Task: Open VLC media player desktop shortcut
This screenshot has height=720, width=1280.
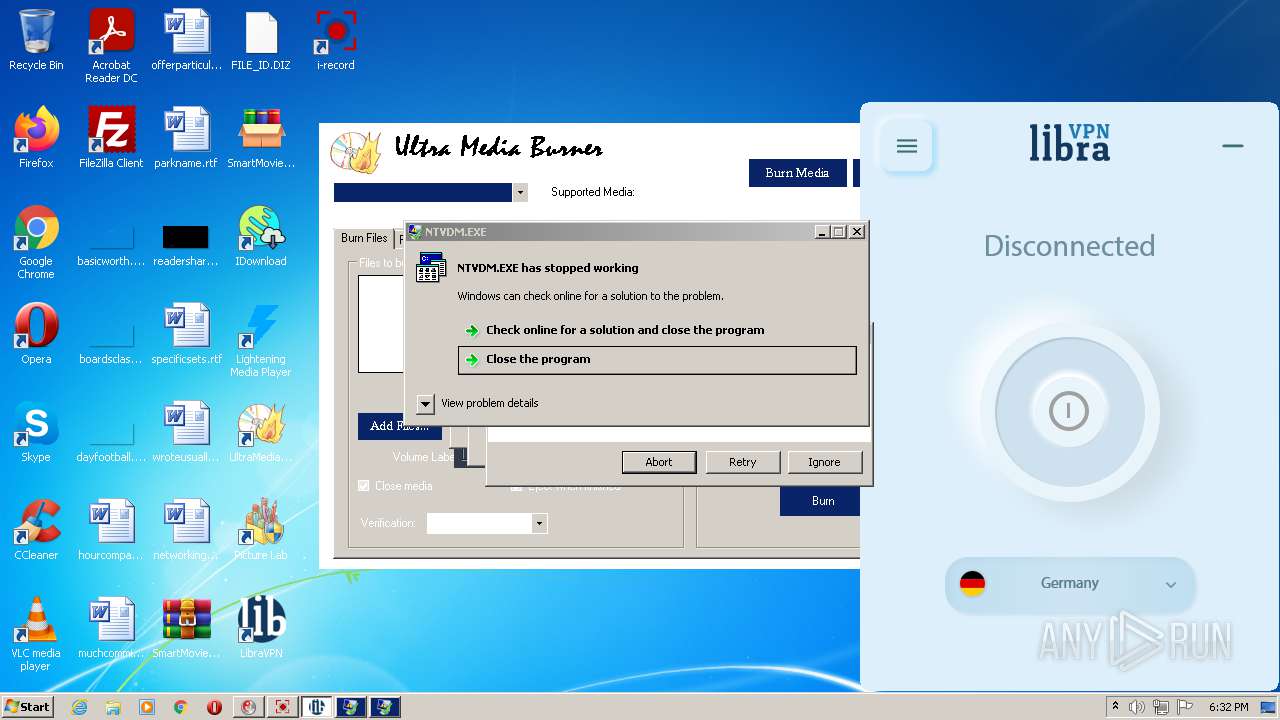Action: click(x=36, y=635)
